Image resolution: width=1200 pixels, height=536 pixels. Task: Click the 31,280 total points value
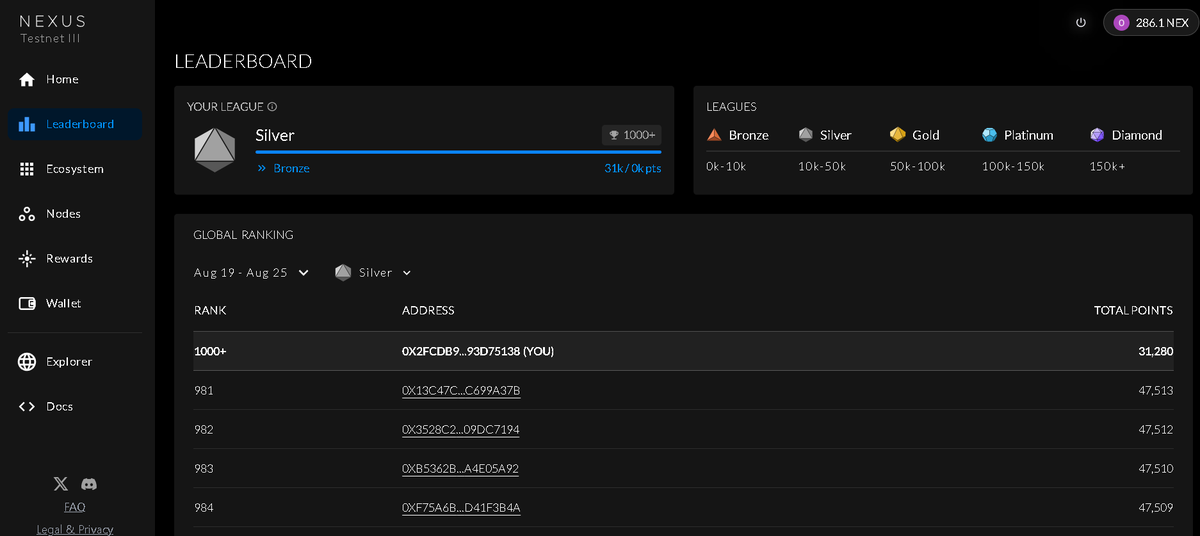pyautogui.click(x=1155, y=351)
